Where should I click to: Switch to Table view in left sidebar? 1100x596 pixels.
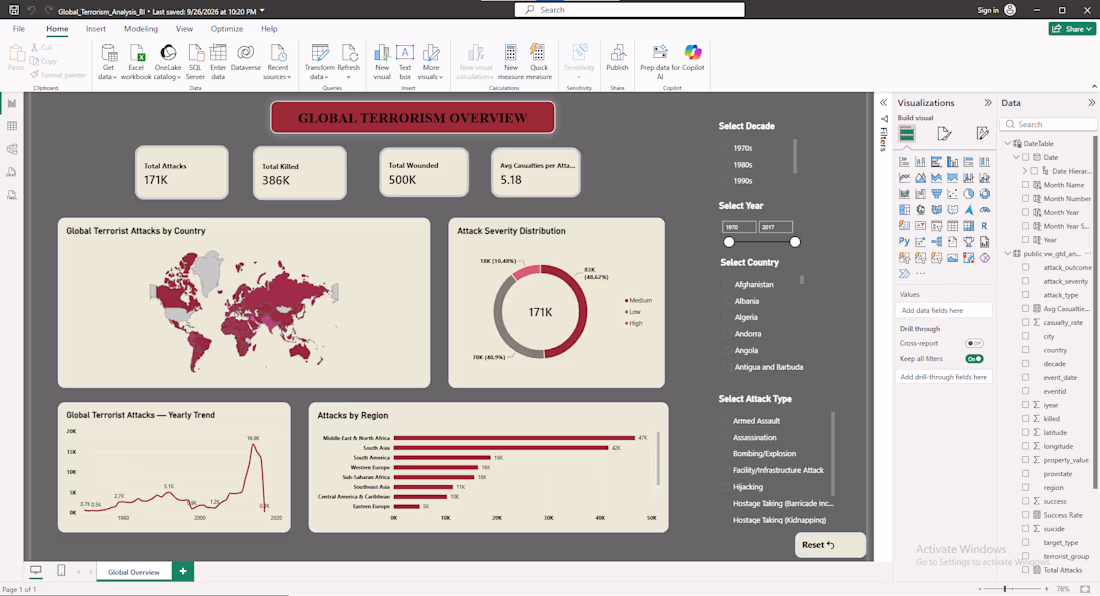(12, 126)
